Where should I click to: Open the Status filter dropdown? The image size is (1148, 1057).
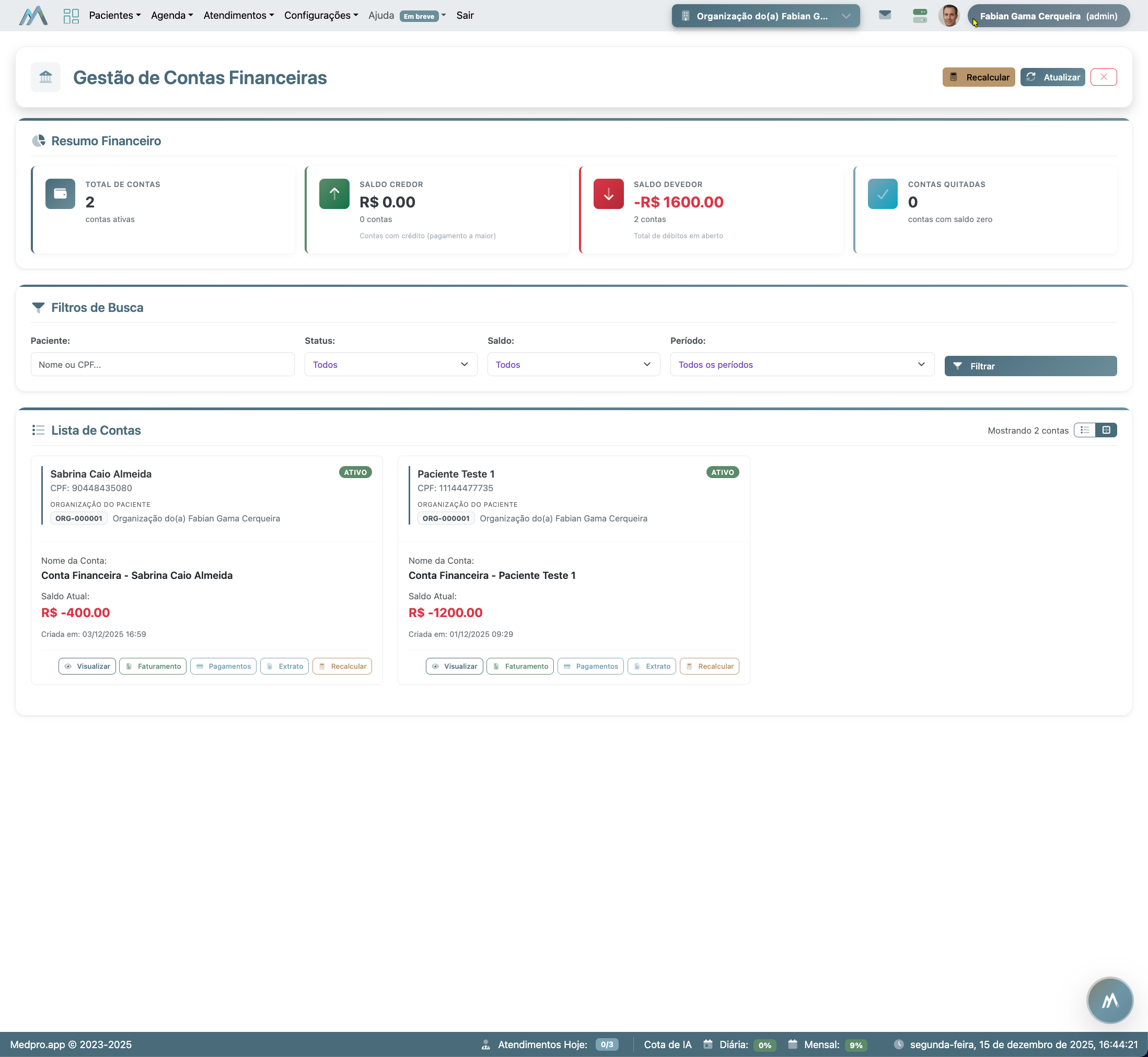pos(391,364)
